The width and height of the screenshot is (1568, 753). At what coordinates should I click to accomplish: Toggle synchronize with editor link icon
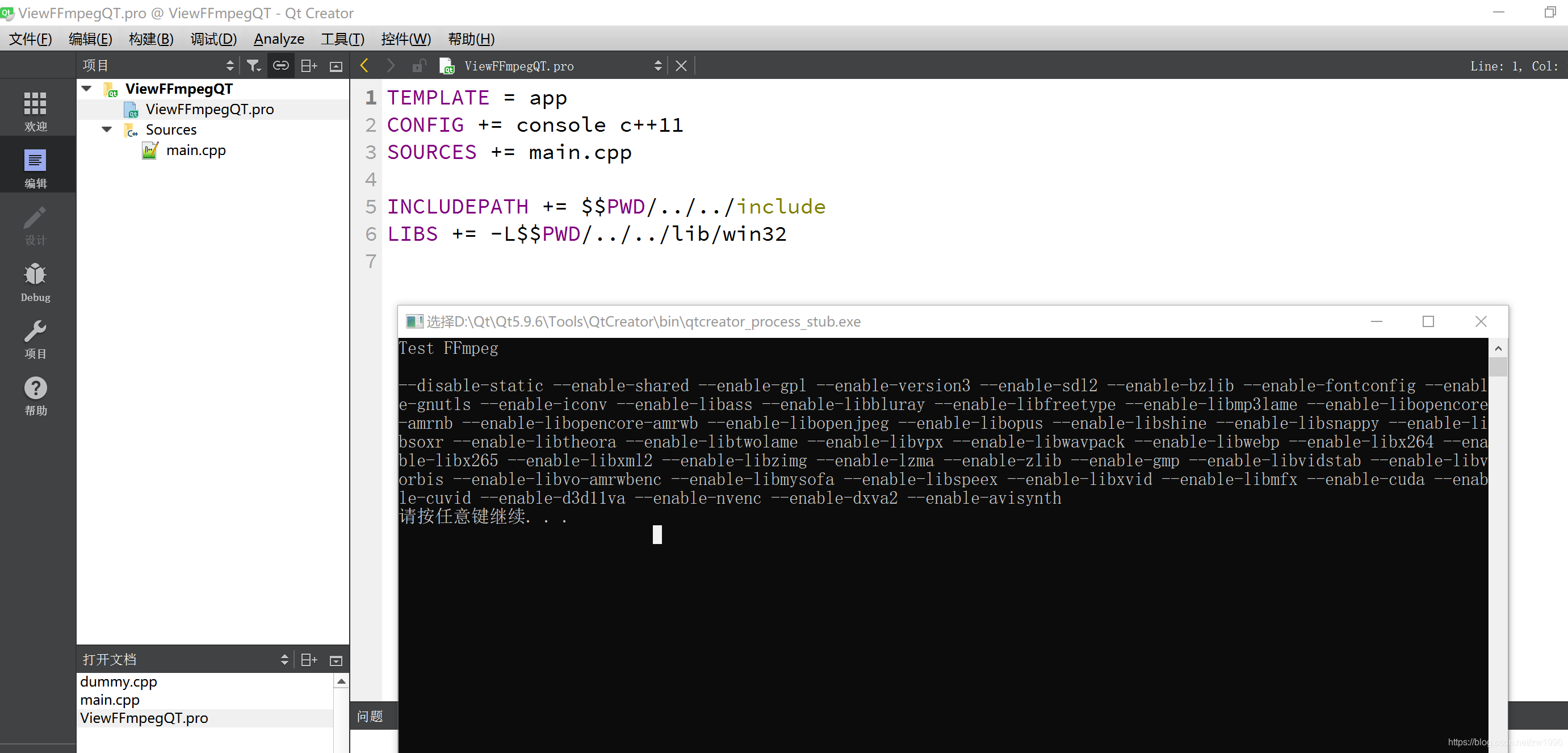click(x=280, y=66)
